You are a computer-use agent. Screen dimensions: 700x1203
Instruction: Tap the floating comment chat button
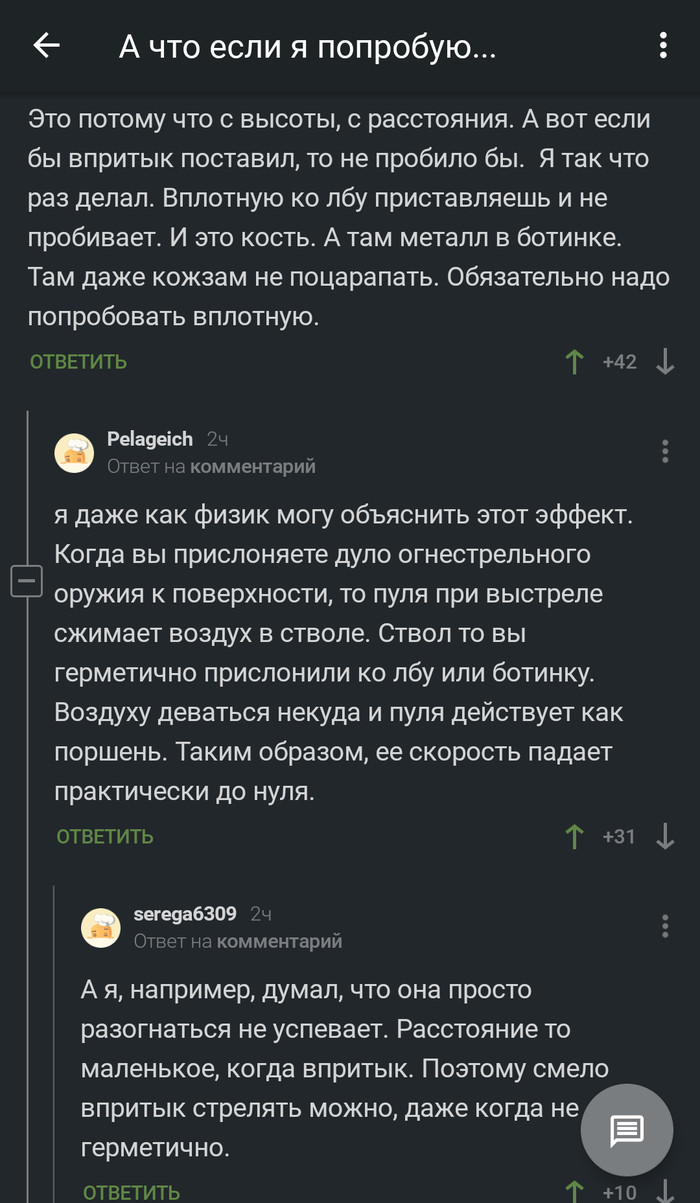pyautogui.click(x=627, y=1131)
